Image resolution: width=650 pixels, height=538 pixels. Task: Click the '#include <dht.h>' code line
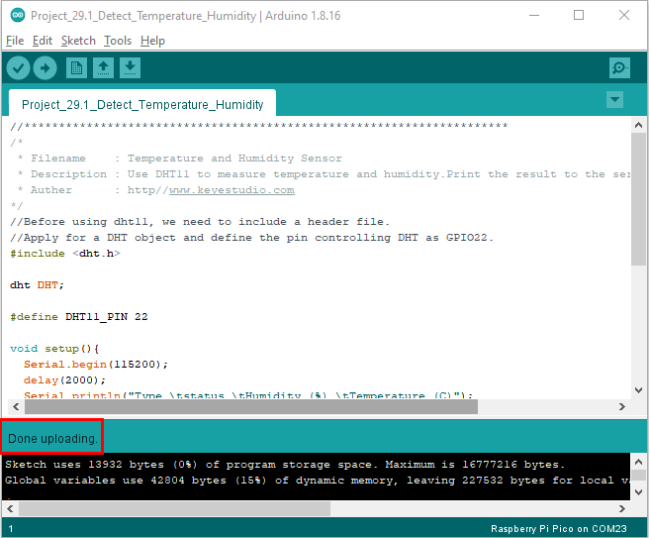click(65, 253)
